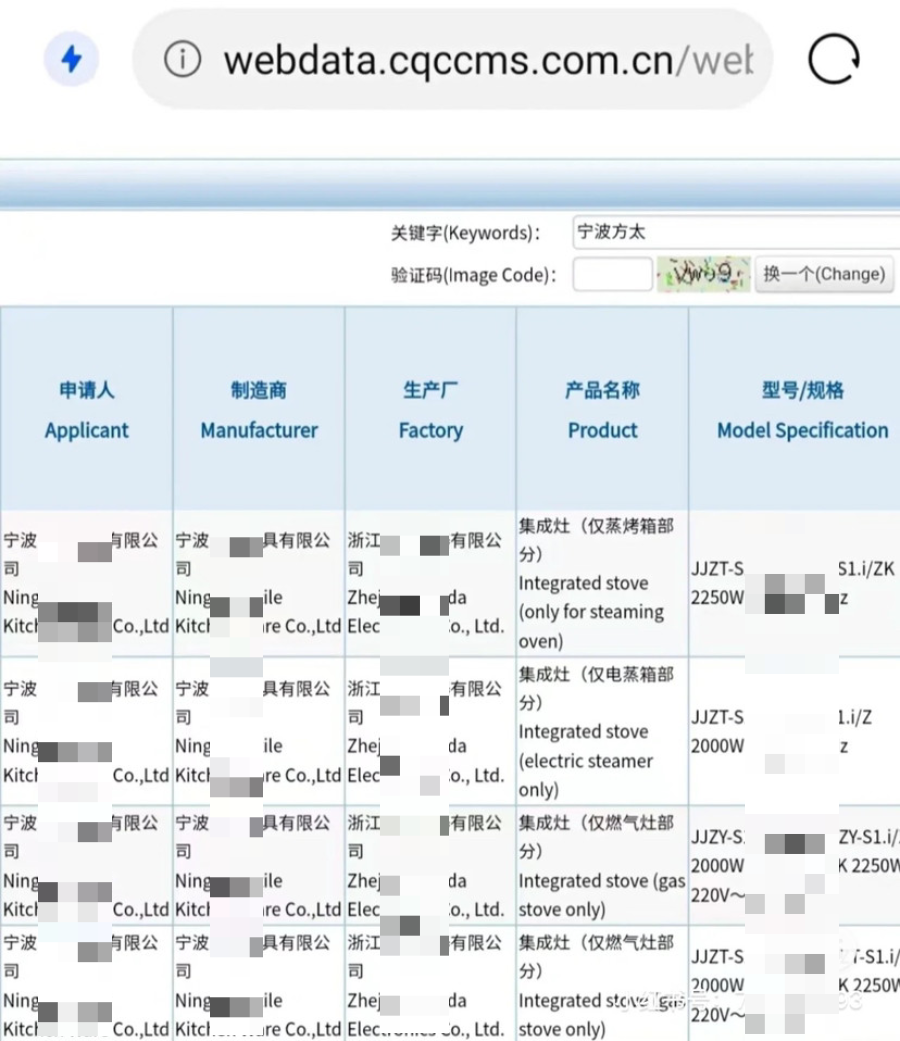Click the Manufacturer column header
This screenshot has width=900, height=1041.
[x=259, y=409]
